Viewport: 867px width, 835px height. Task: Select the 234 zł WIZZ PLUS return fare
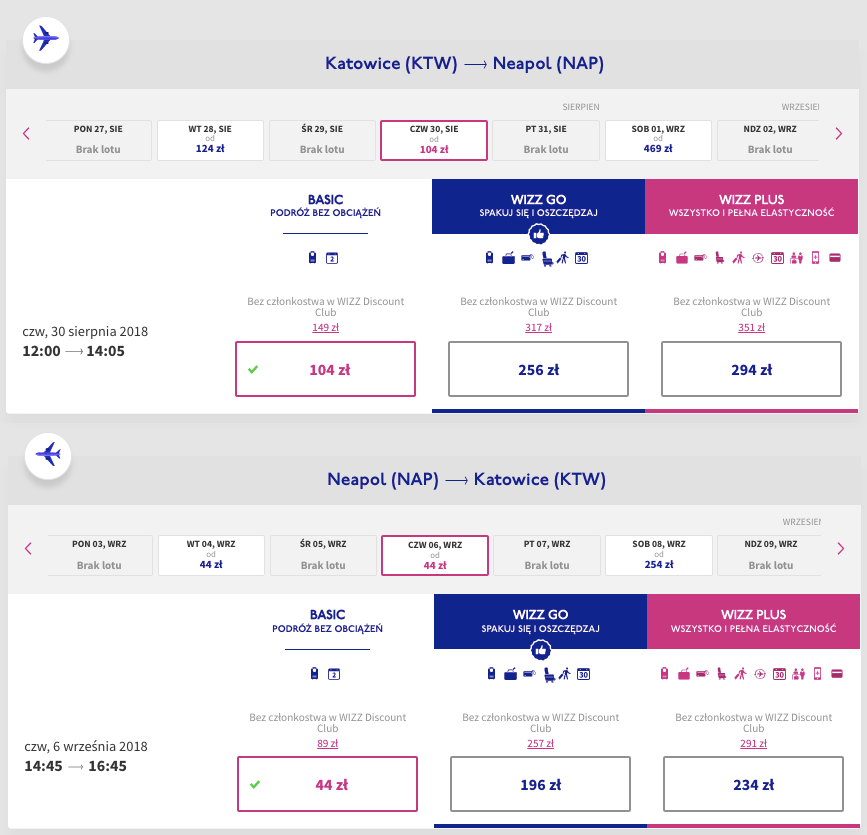click(753, 784)
